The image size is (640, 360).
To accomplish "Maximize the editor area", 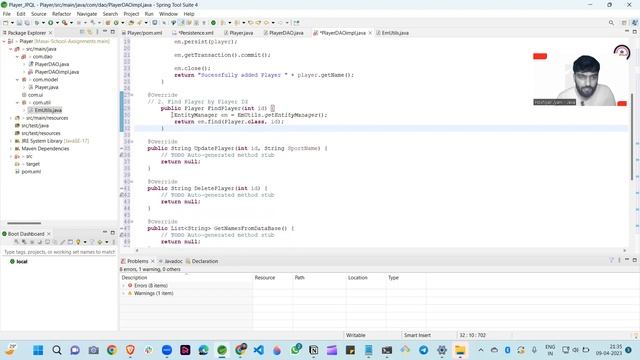I will point(635,32).
